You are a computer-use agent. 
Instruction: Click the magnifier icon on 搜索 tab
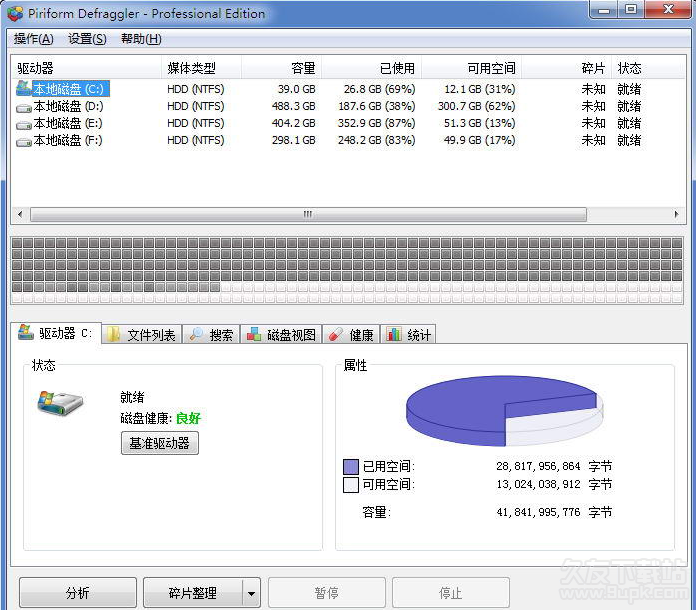196,334
